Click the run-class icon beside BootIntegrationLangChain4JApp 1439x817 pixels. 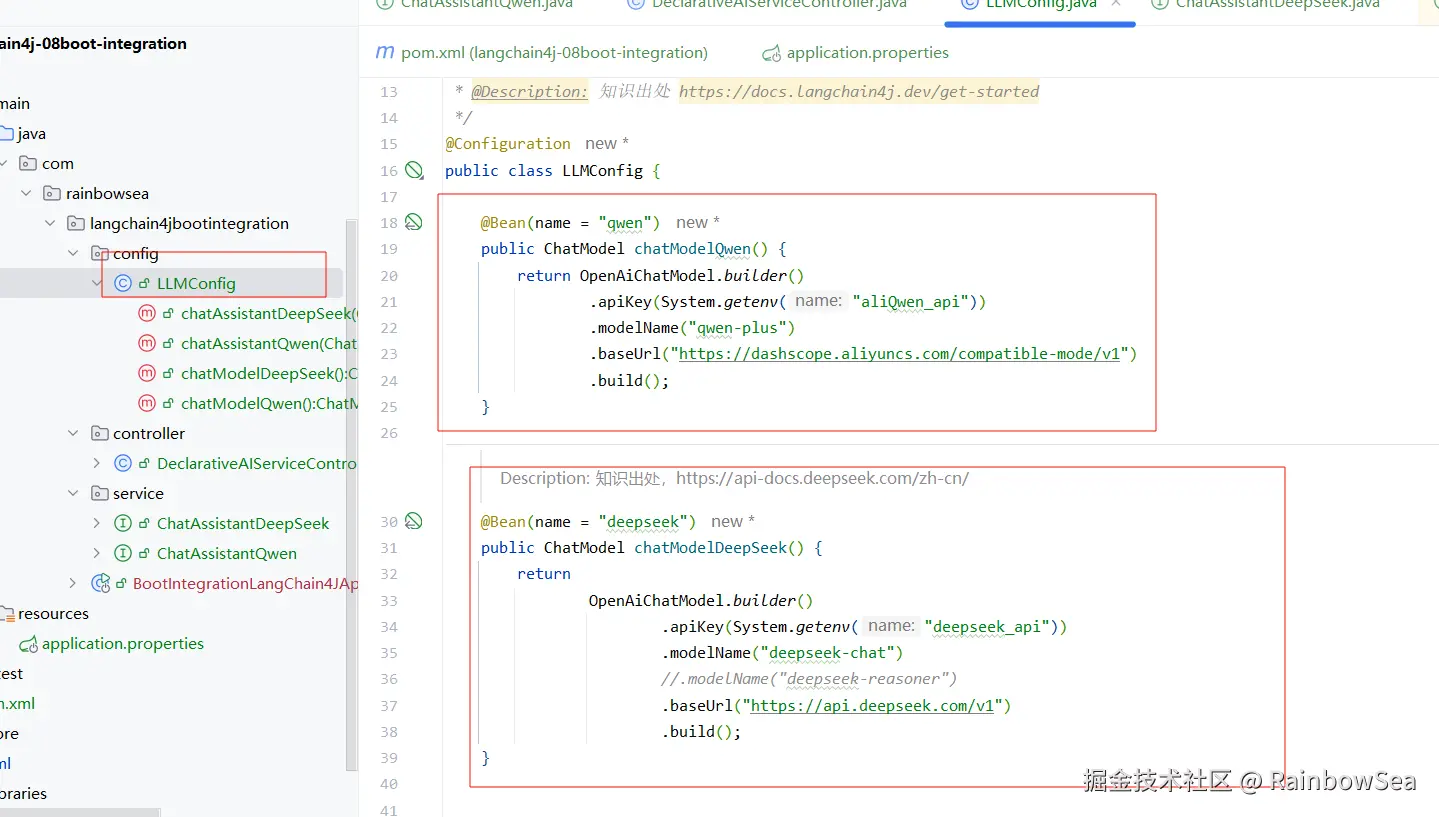(100, 583)
